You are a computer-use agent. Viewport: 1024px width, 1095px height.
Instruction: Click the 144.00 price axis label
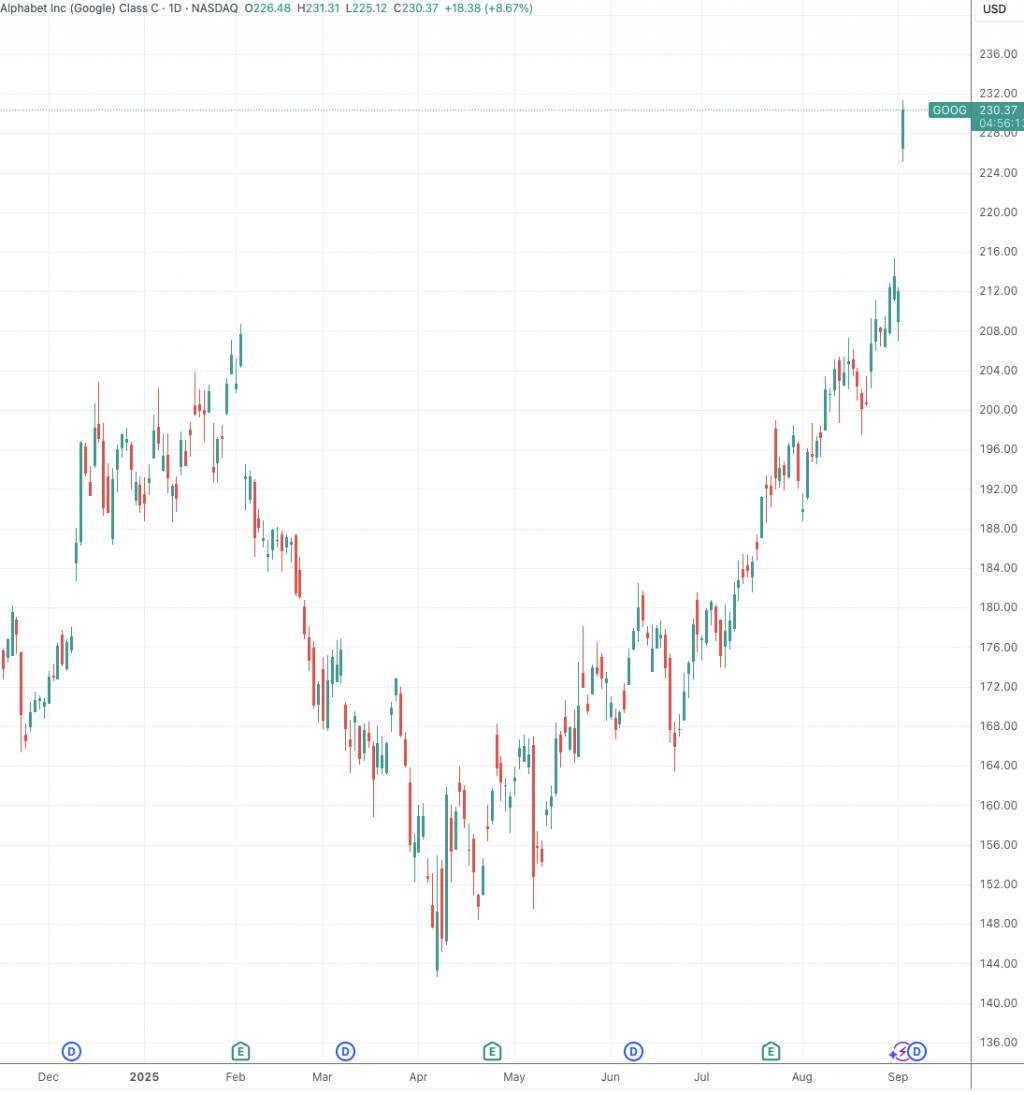pyautogui.click(x=998, y=964)
